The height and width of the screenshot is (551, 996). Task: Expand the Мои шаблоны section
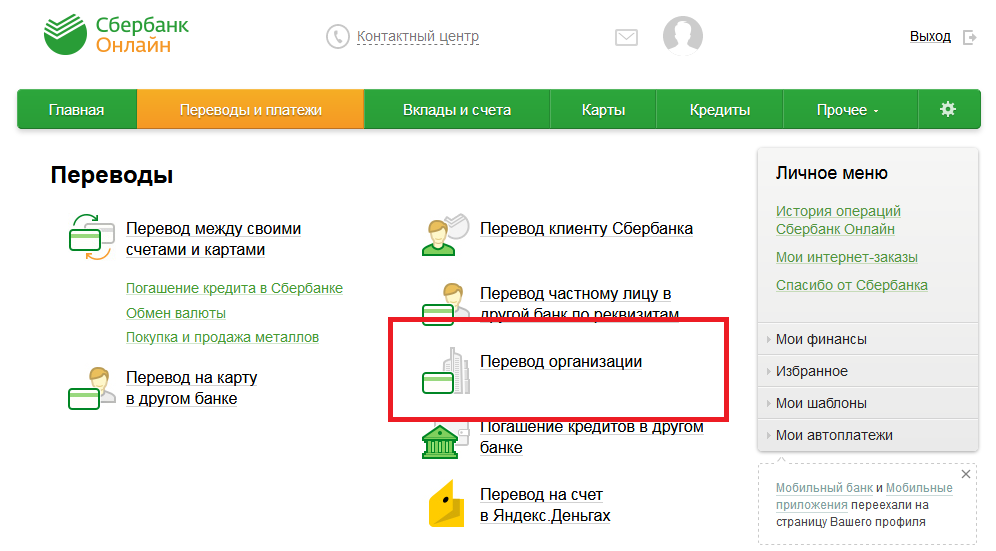(x=867, y=403)
